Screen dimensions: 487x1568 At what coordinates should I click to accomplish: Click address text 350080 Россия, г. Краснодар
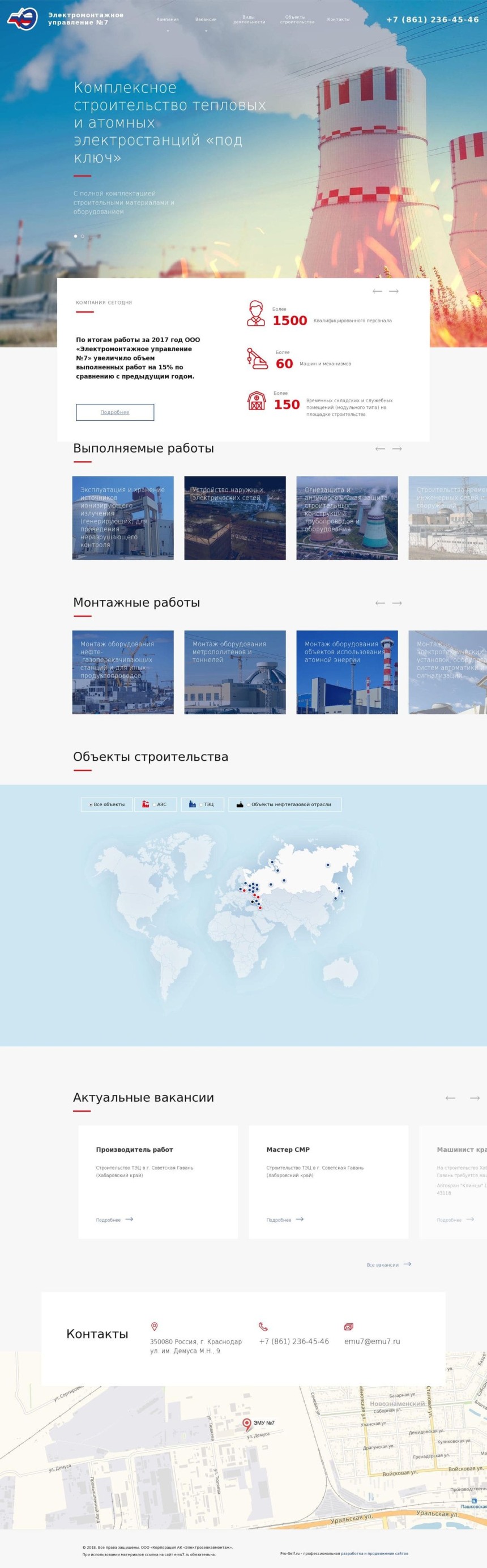click(x=195, y=1341)
